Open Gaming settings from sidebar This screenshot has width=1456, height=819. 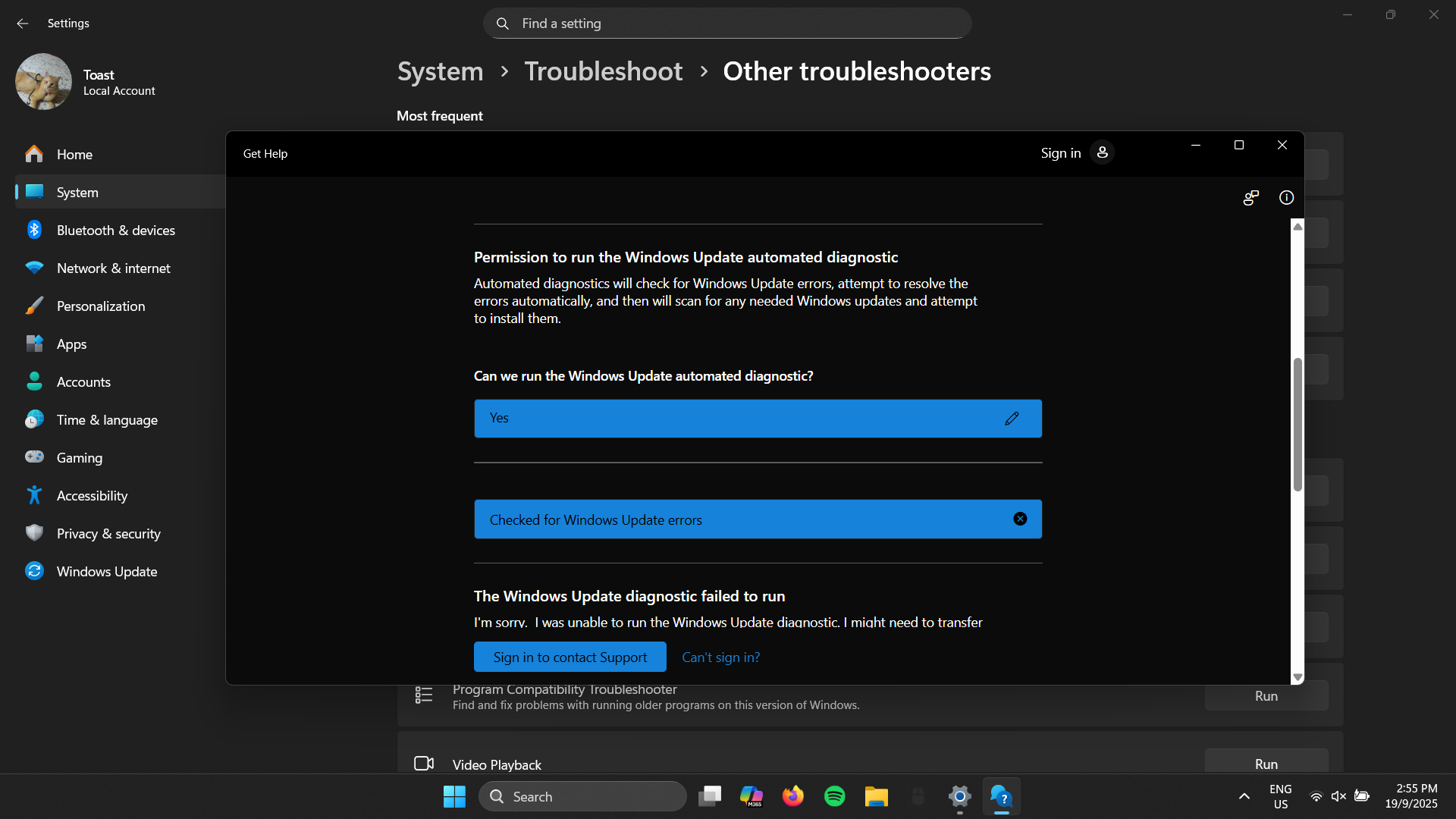(x=79, y=457)
